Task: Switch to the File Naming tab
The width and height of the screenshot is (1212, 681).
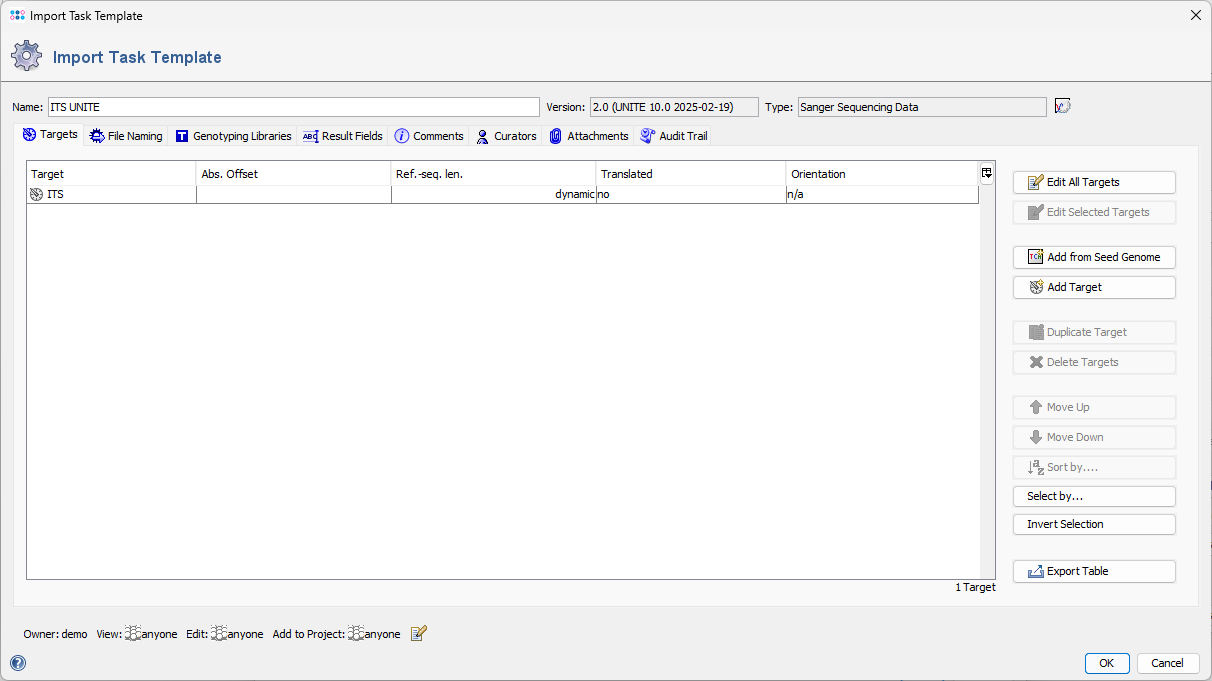Action: pyautogui.click(x=125, y=135)
